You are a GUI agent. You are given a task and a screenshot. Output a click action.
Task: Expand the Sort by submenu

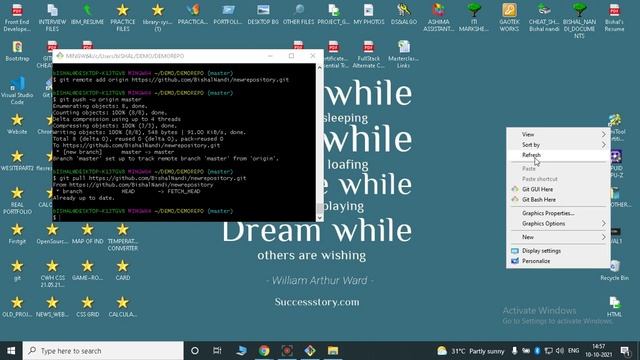pos(558,145)
